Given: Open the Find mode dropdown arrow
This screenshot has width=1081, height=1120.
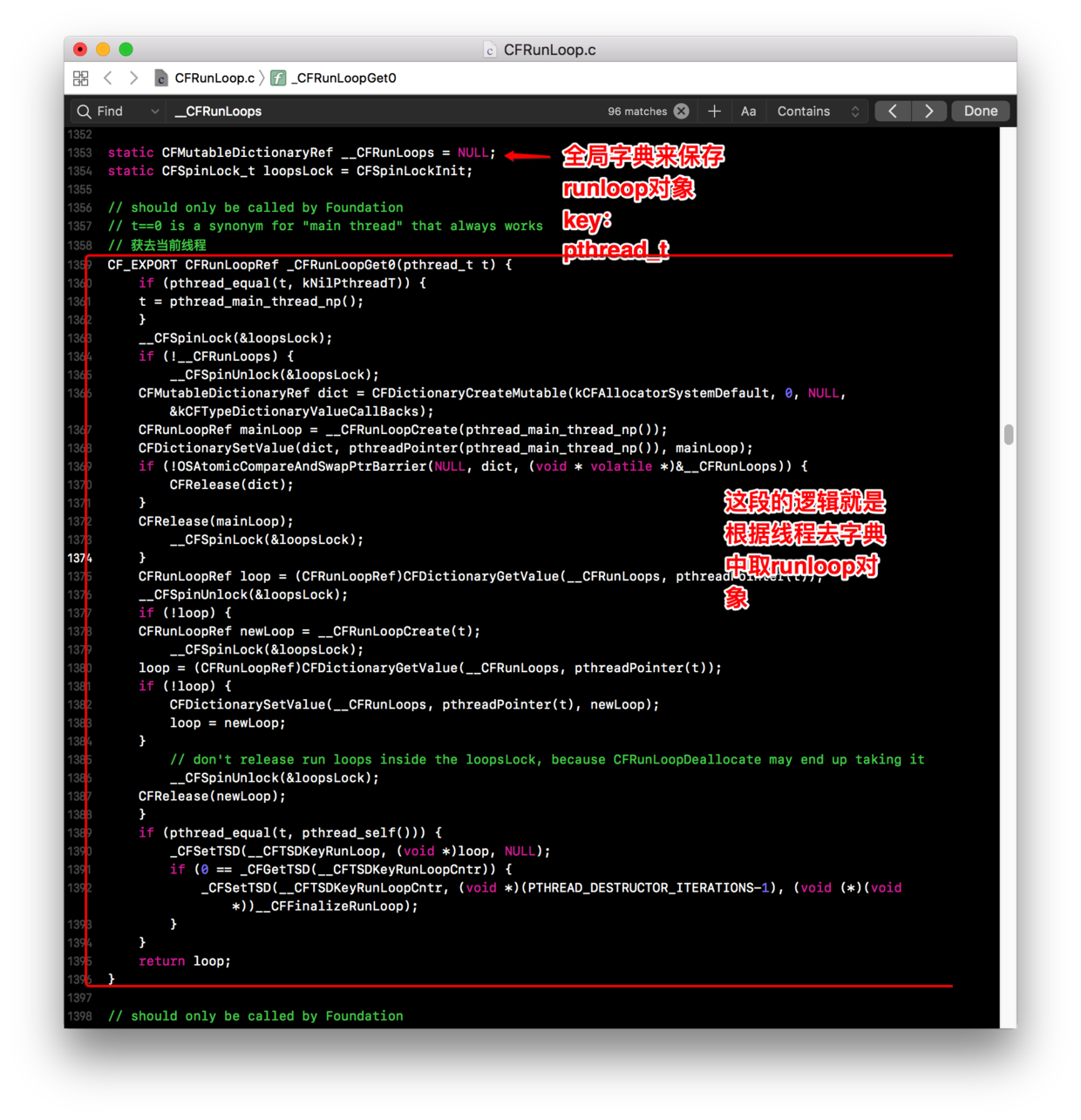Looking at the screenshot, I should (154, 112).
